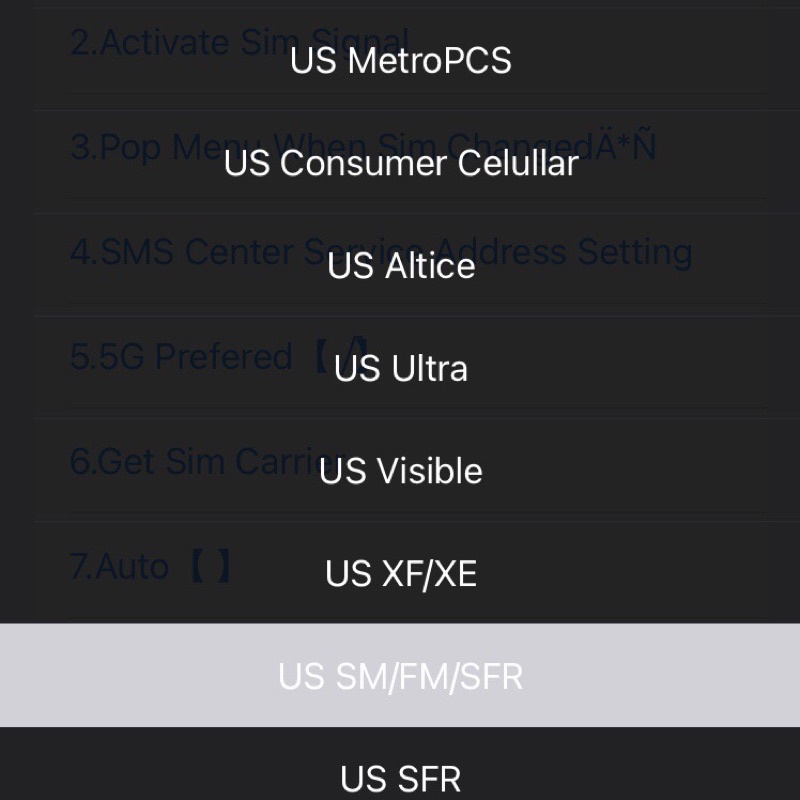The width and height of the screenshot is (800, 800).
Task: Choose US SFR at the list bottom
Action: [400, 778]
